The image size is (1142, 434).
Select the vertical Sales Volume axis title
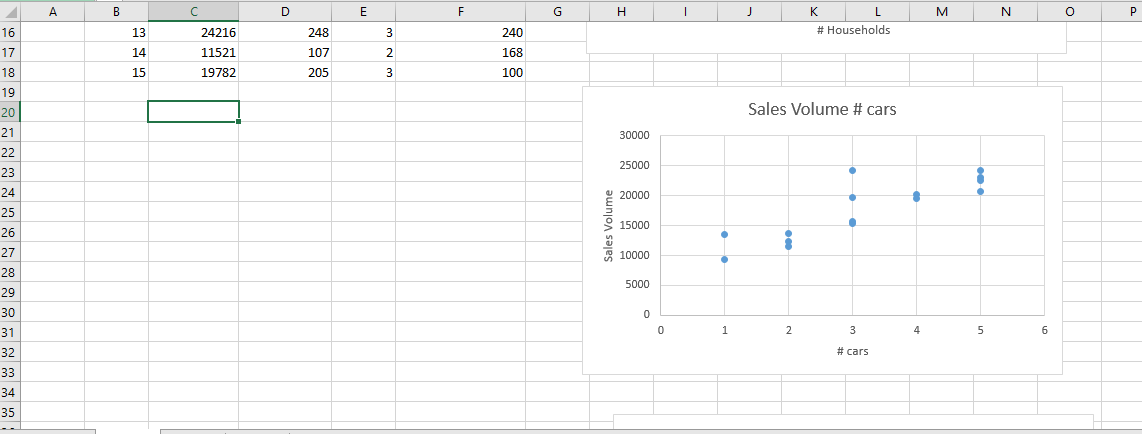pyautogui.click(x=608, y=226)
